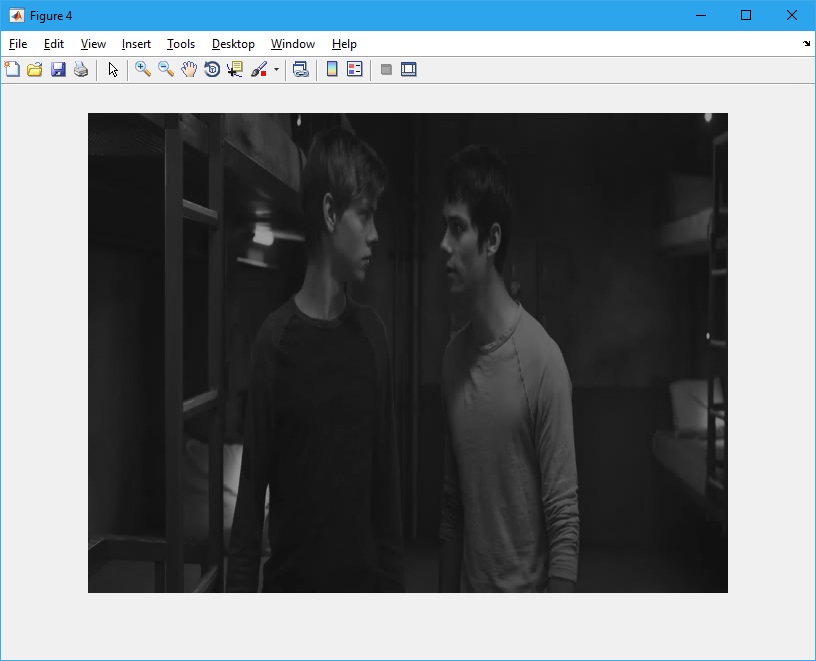This screenshot has width=816, height=661.
Task: Open the Insert menu
Action: (136, 44)
